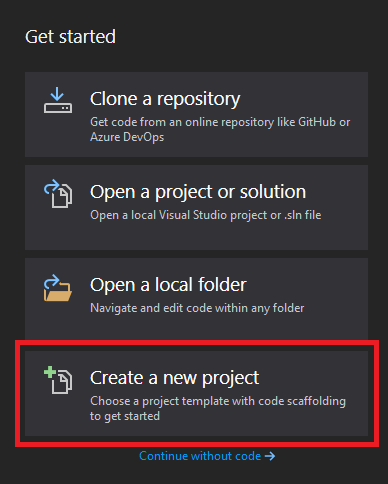Click the local Visual Studio project description
This screenshot has width=388, height=484.
click(206, 215)
